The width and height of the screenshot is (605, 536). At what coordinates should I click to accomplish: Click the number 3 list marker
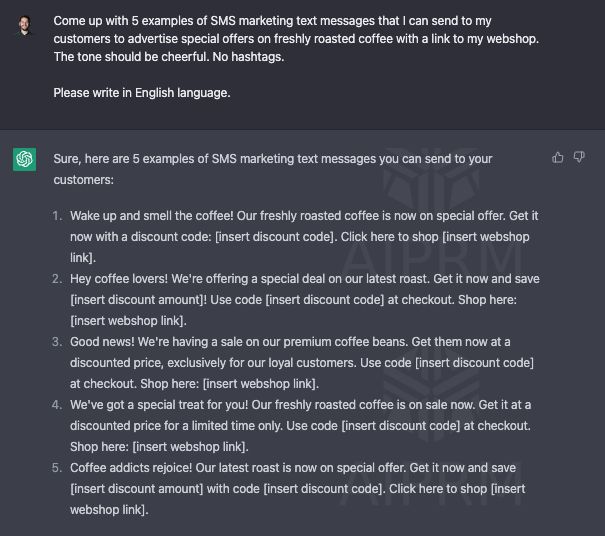point(57,342)
